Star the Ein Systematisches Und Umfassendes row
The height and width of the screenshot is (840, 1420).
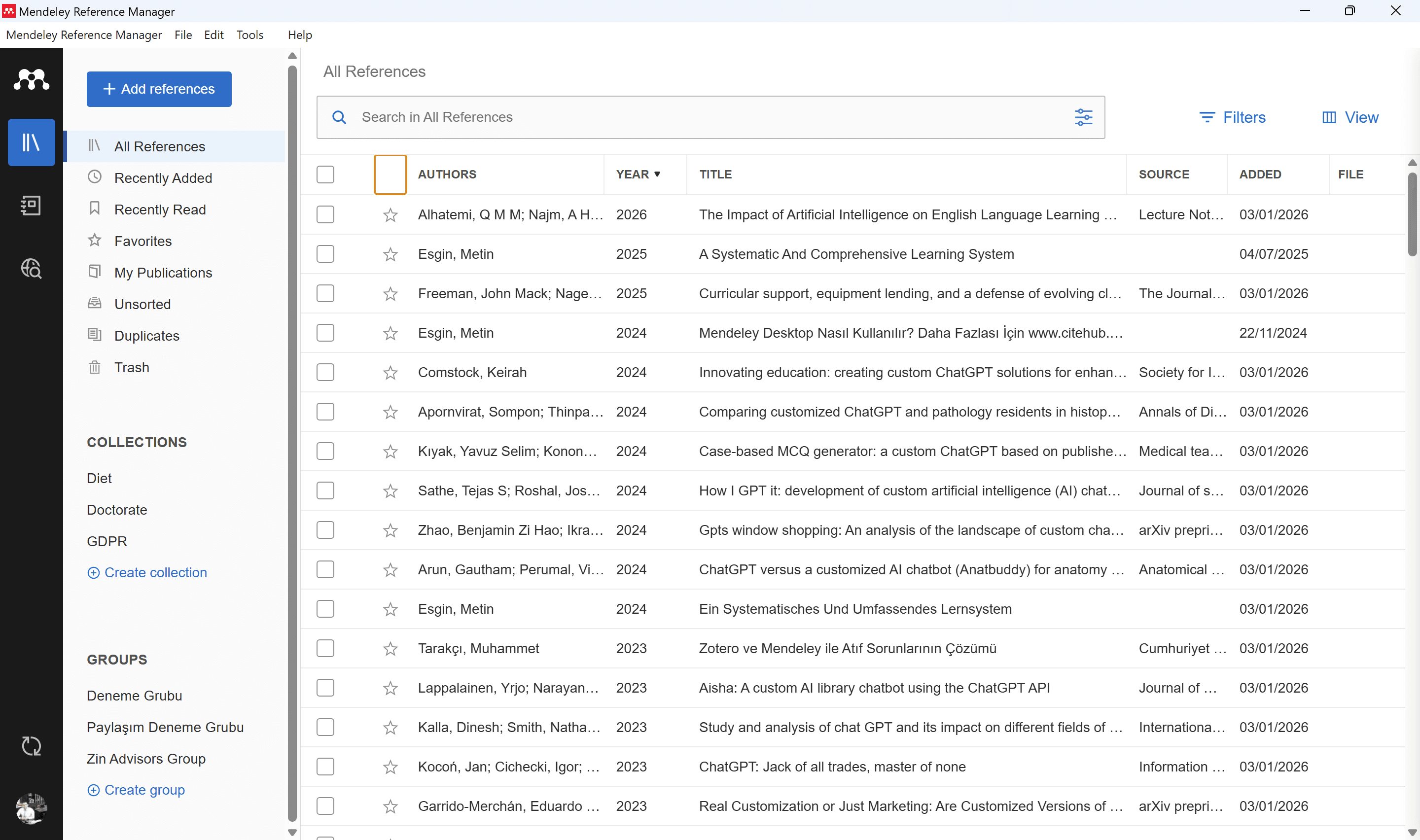click(x=390, y=609)
